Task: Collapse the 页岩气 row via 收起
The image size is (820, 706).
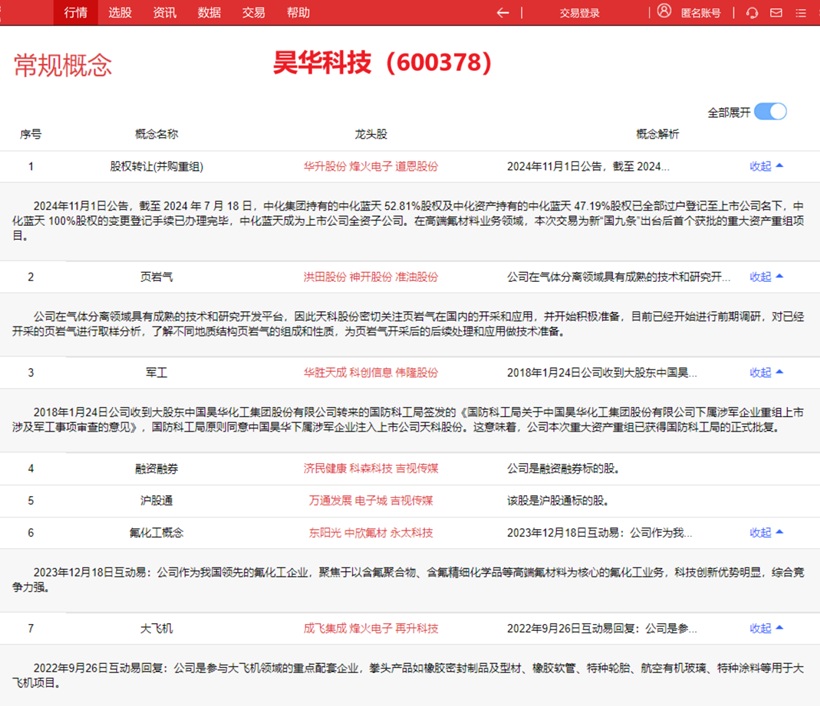Action: 766,277
